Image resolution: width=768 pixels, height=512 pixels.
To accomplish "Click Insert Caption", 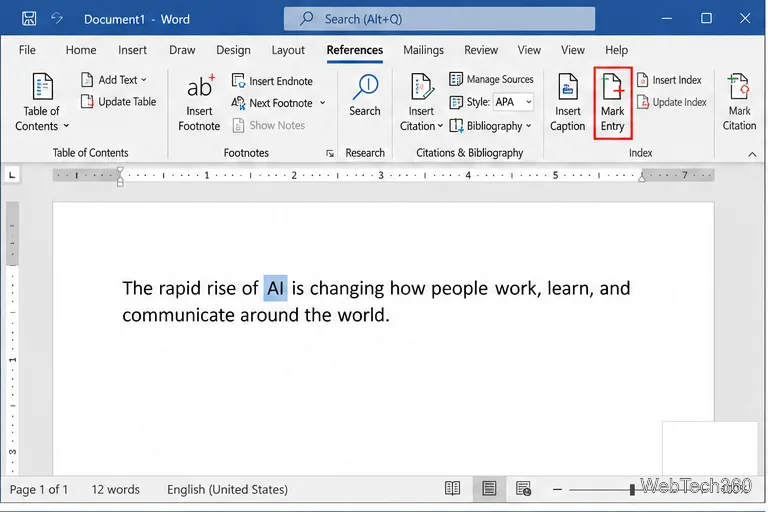I will pos(567,102).
